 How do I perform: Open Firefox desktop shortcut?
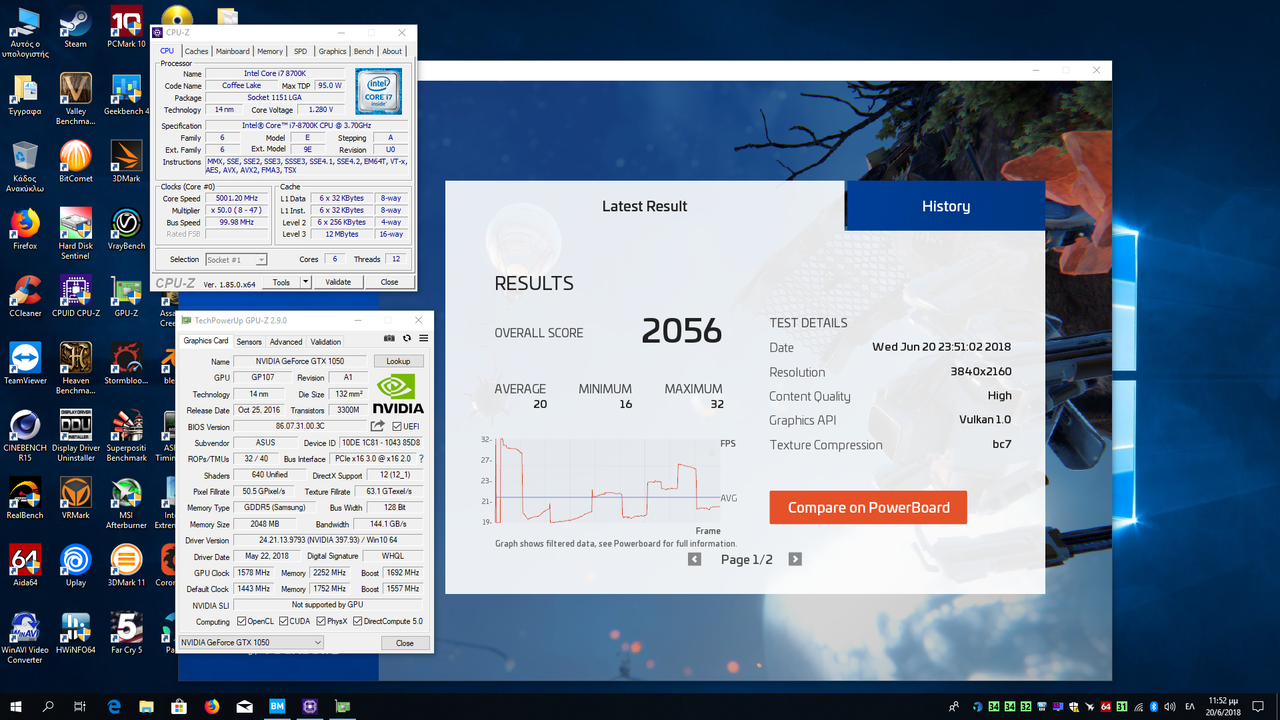pyautogui.click(x=25, y=229)
